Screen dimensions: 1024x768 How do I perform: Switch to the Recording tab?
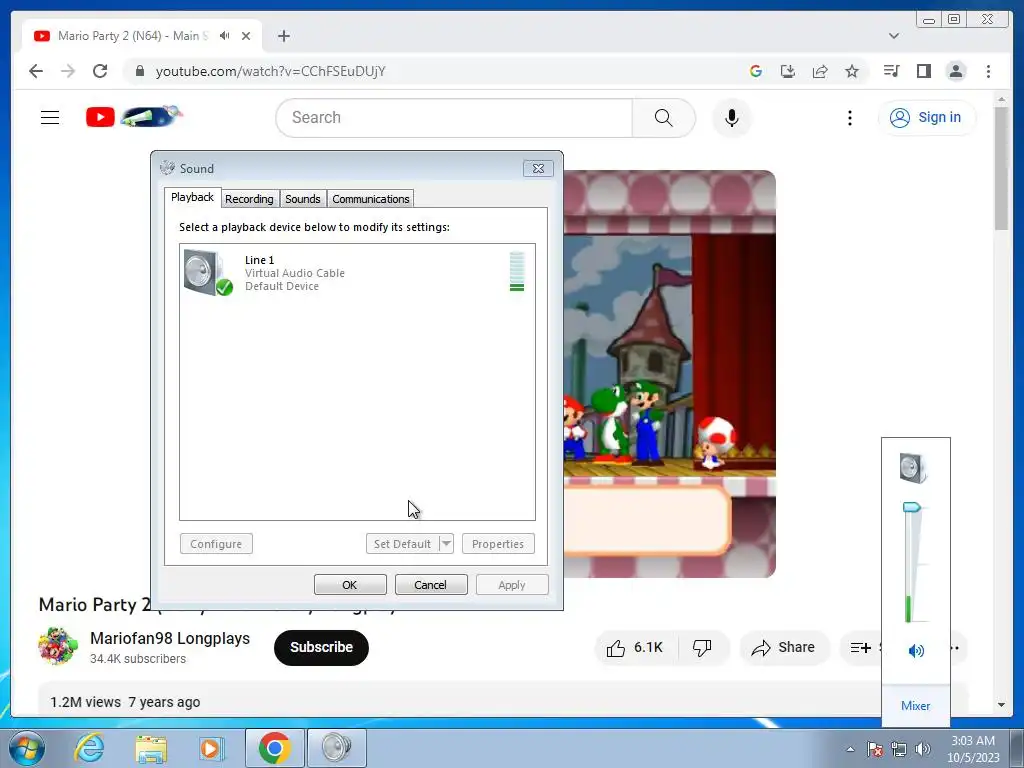(x=249, y=199)
